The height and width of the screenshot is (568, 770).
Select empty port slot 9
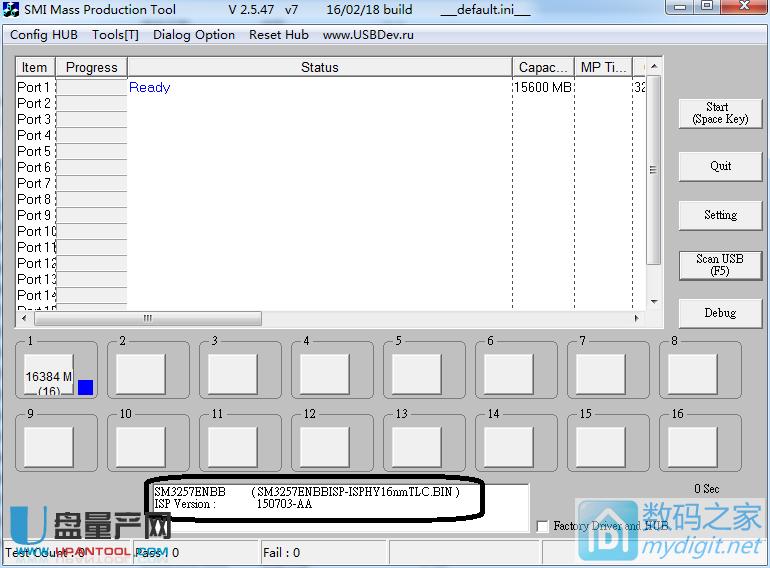coord(48,447)
